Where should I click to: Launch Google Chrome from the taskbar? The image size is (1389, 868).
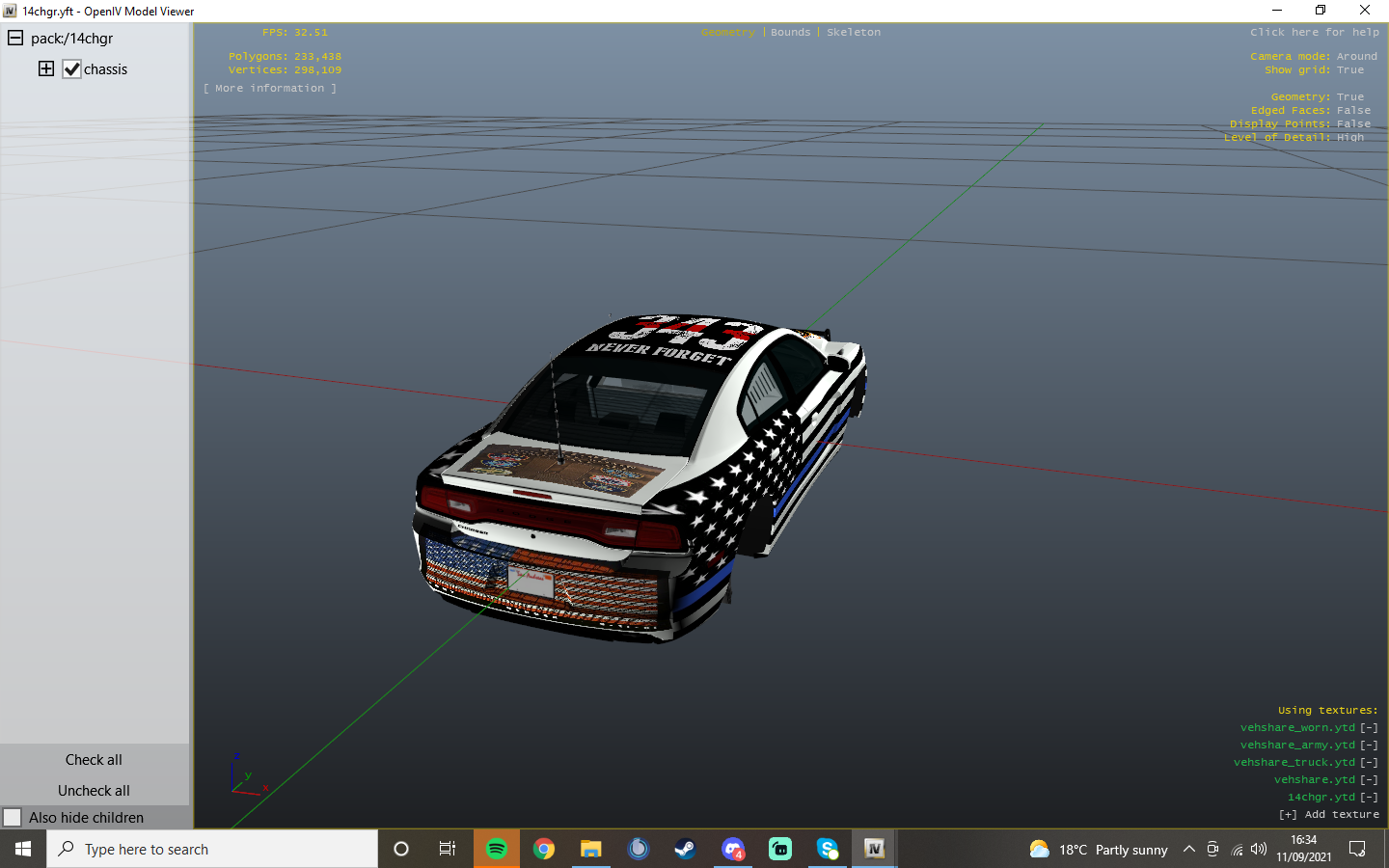tap(544, 849)
